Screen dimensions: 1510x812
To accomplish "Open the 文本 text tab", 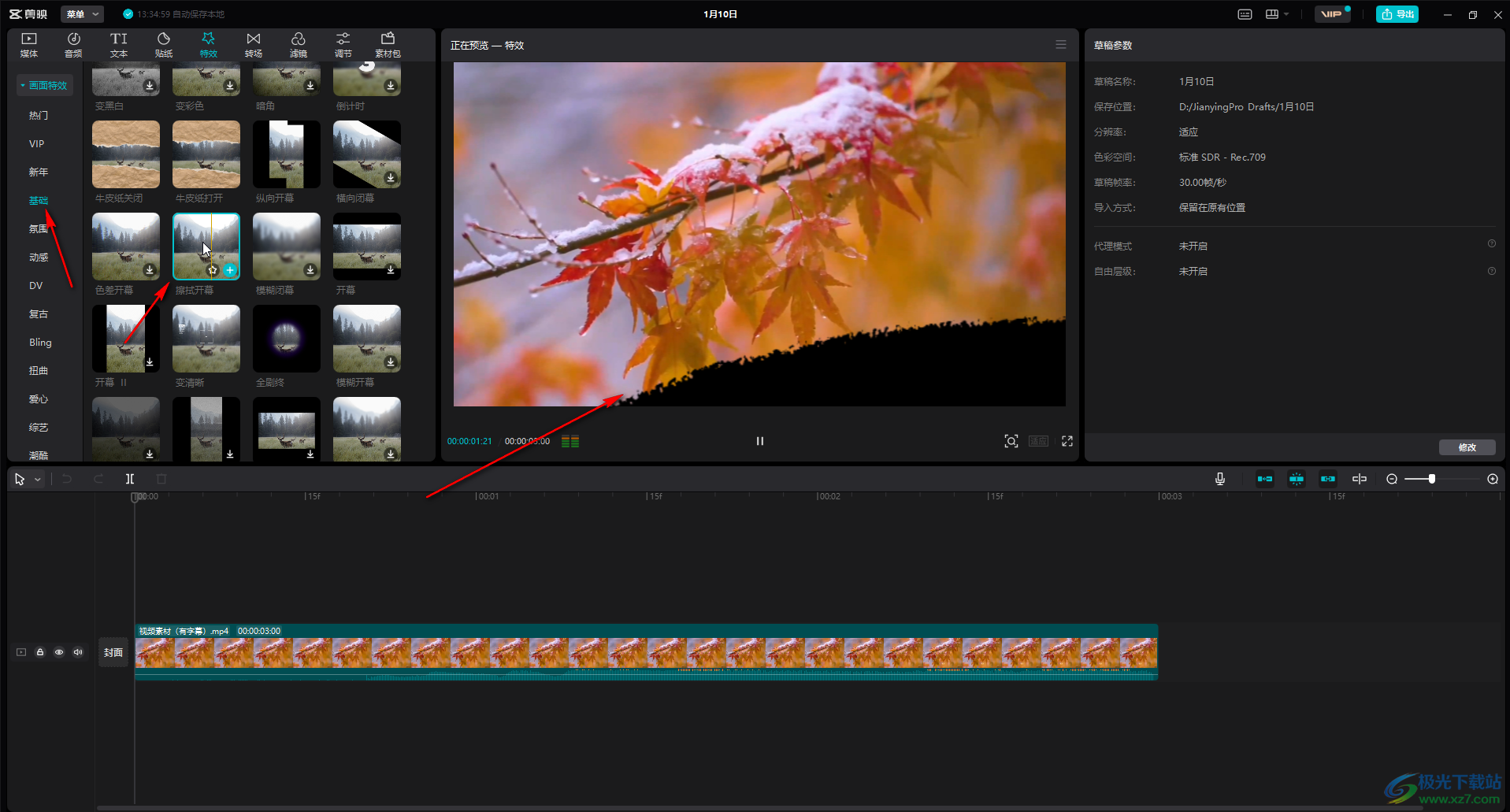I will (x=119, y=45).
